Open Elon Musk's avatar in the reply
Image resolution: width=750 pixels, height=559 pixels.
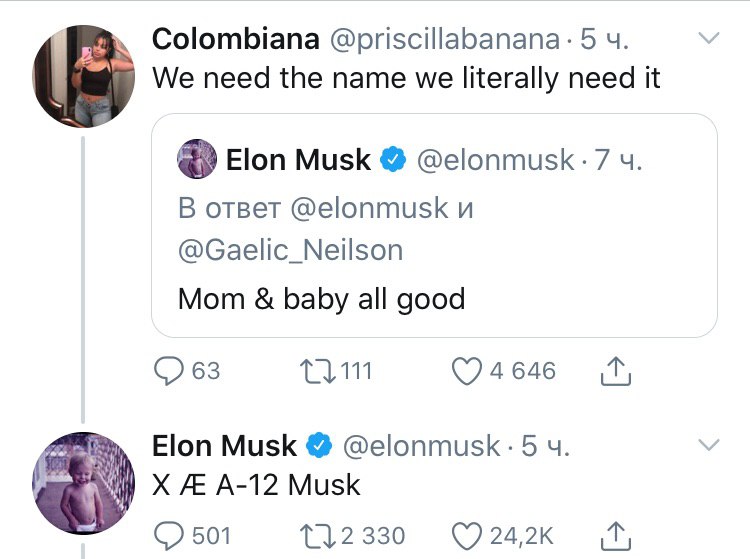pyautogui.click(x=84, y=482)
